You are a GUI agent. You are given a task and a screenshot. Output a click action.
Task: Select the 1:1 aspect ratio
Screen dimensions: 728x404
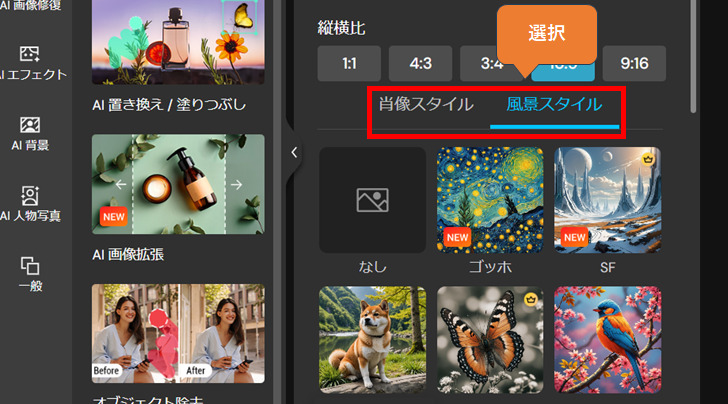(x=348, y=64)
